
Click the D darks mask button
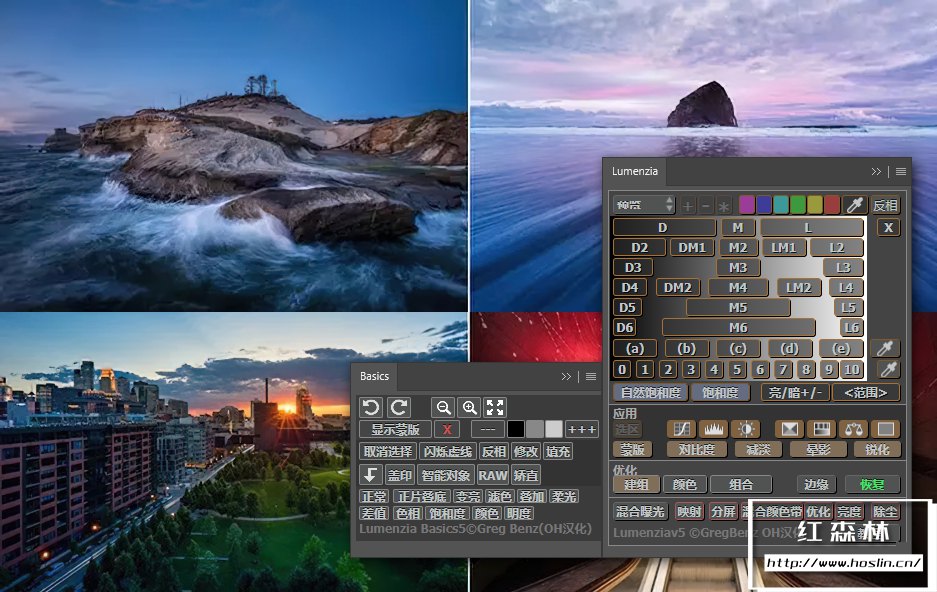663,228
